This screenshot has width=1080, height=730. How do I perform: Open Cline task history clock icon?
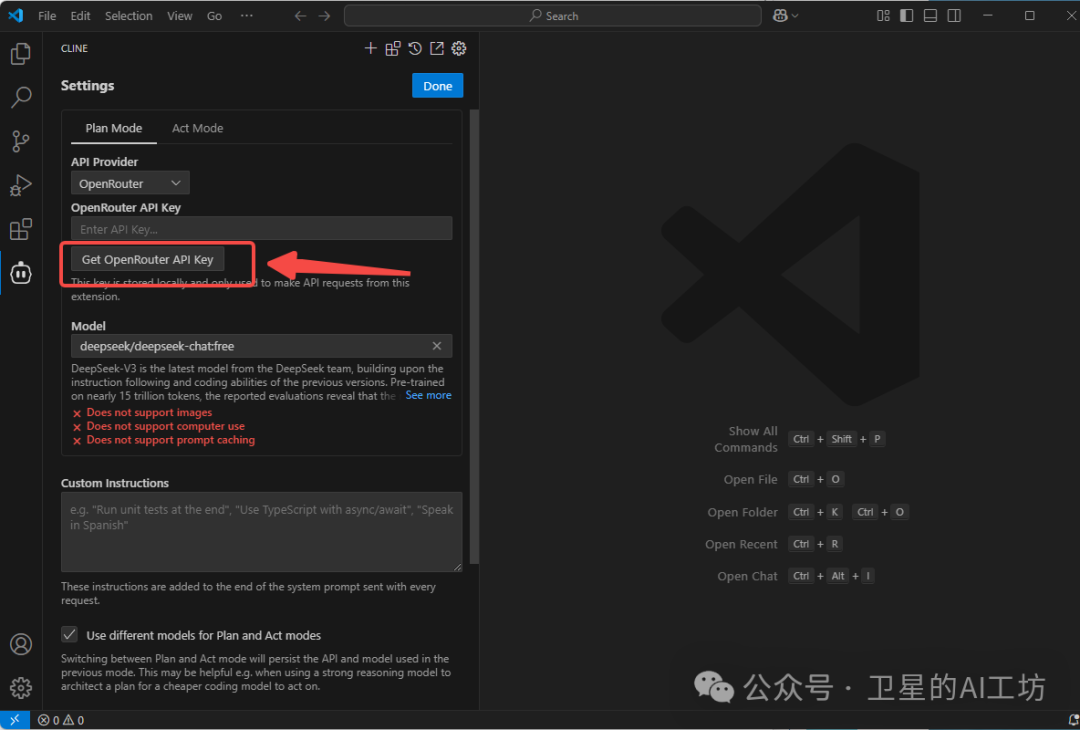(415, 48)
